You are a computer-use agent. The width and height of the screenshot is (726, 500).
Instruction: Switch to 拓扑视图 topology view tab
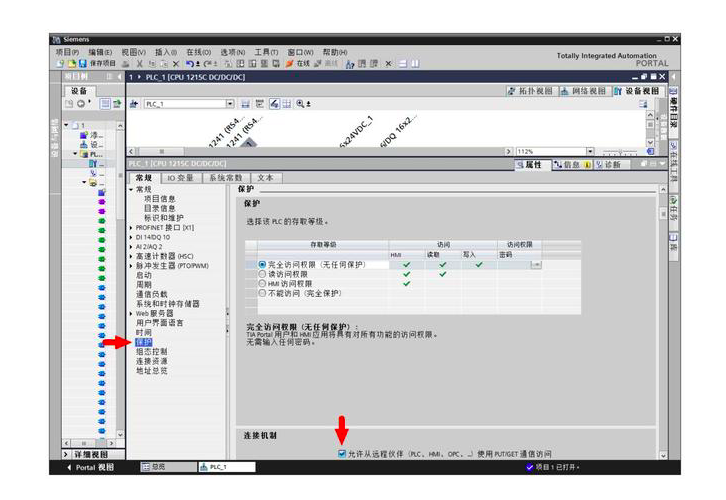tap(530, 91)
